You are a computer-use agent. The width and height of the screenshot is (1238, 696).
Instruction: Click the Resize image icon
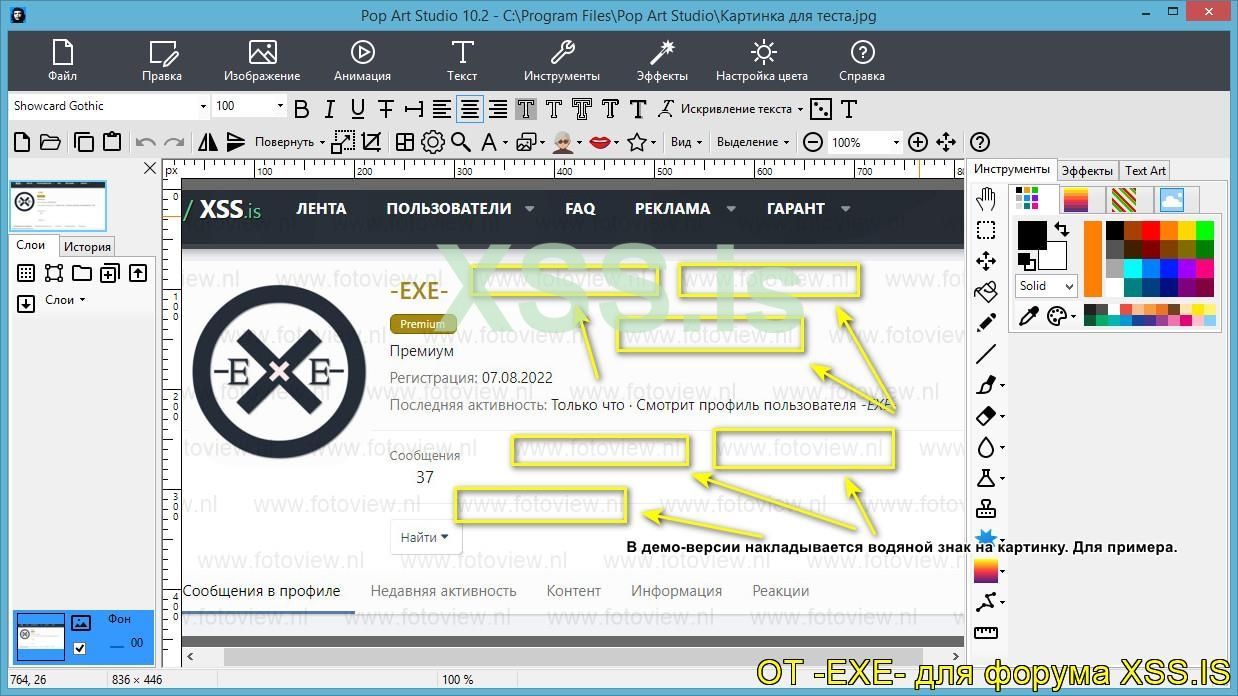343,142
